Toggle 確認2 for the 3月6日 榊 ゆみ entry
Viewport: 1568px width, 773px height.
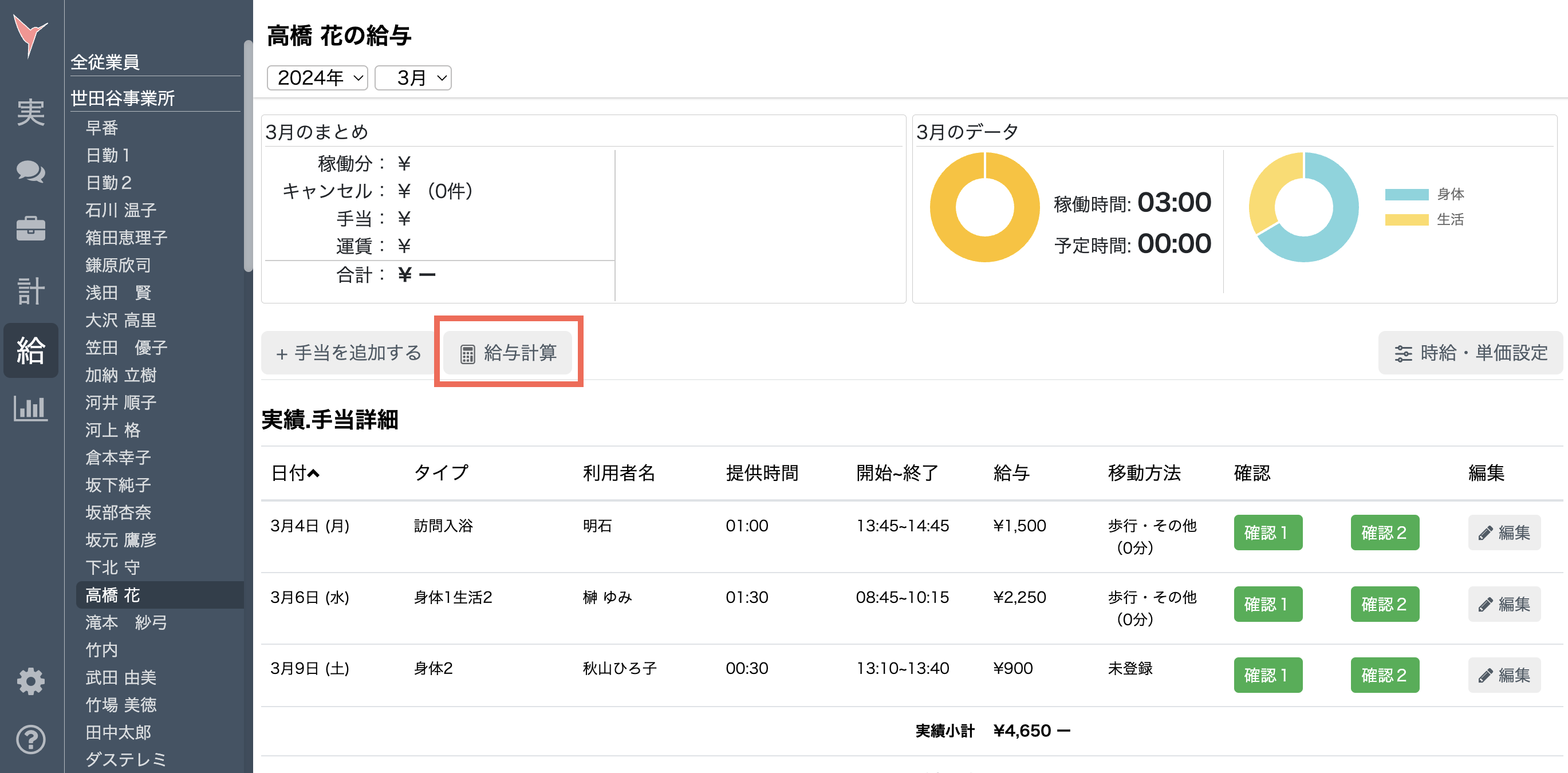coord(1385,604)
